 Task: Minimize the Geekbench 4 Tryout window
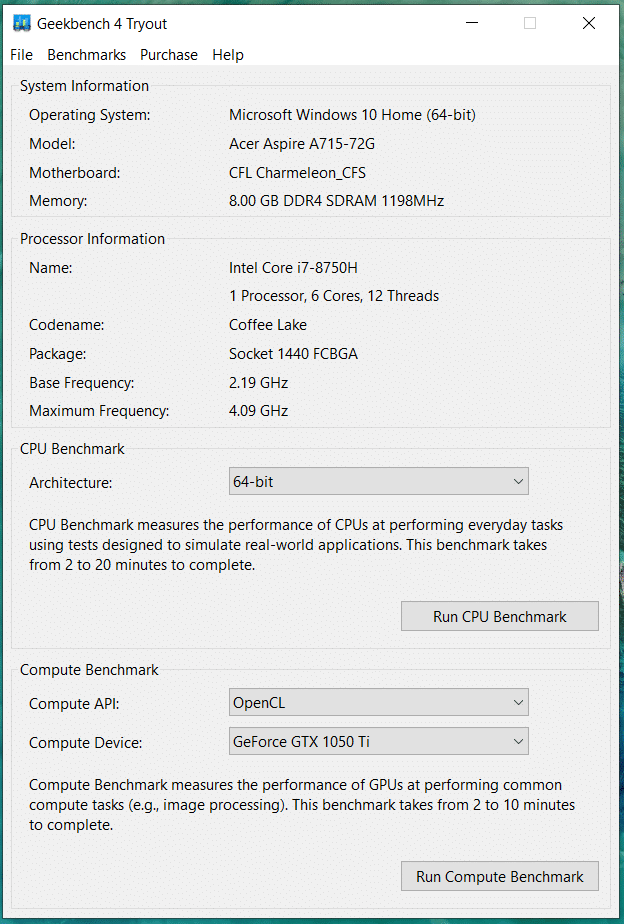click(x=471, y=23)
